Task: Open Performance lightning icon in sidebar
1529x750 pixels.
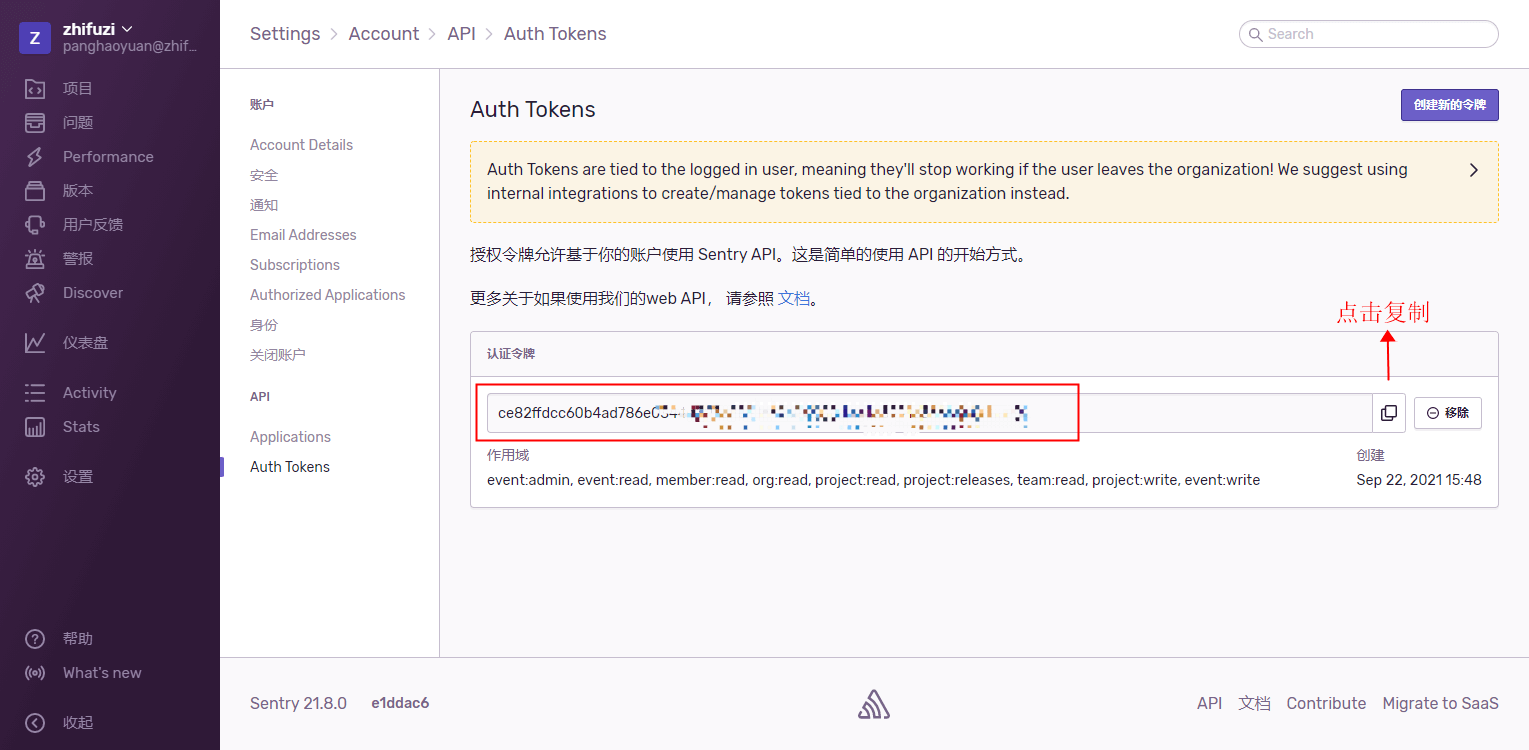Action: pos(35,157)
